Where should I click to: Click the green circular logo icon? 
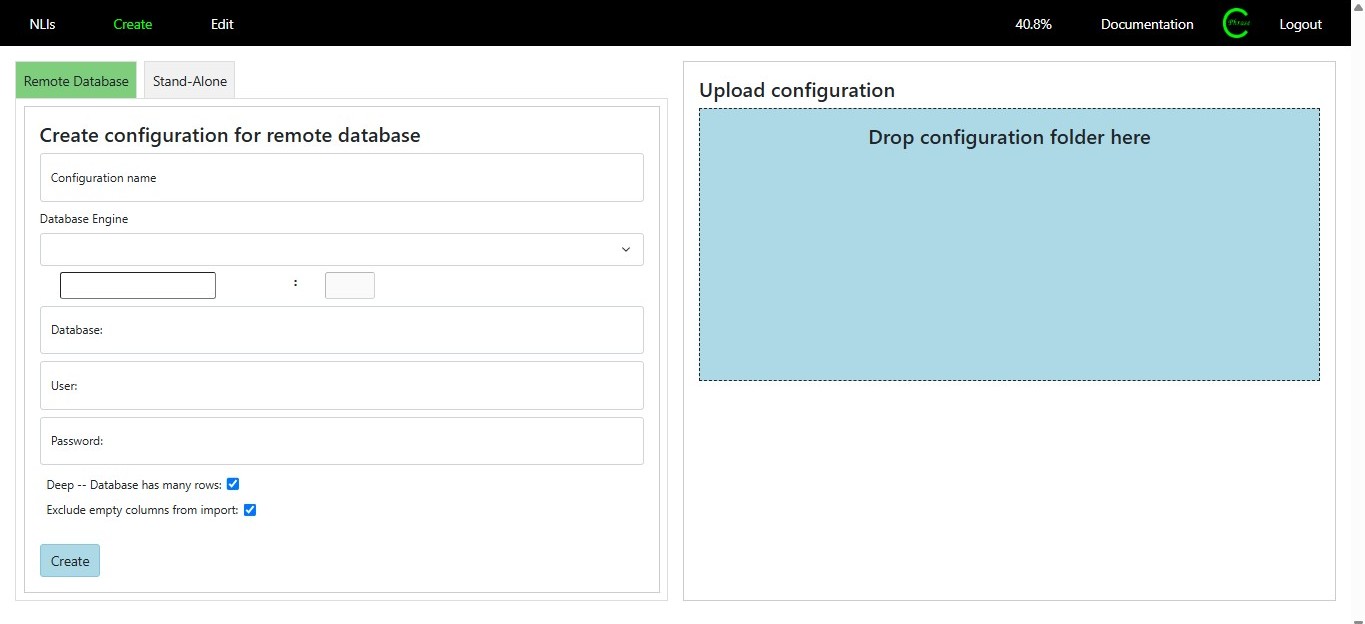1236,24
